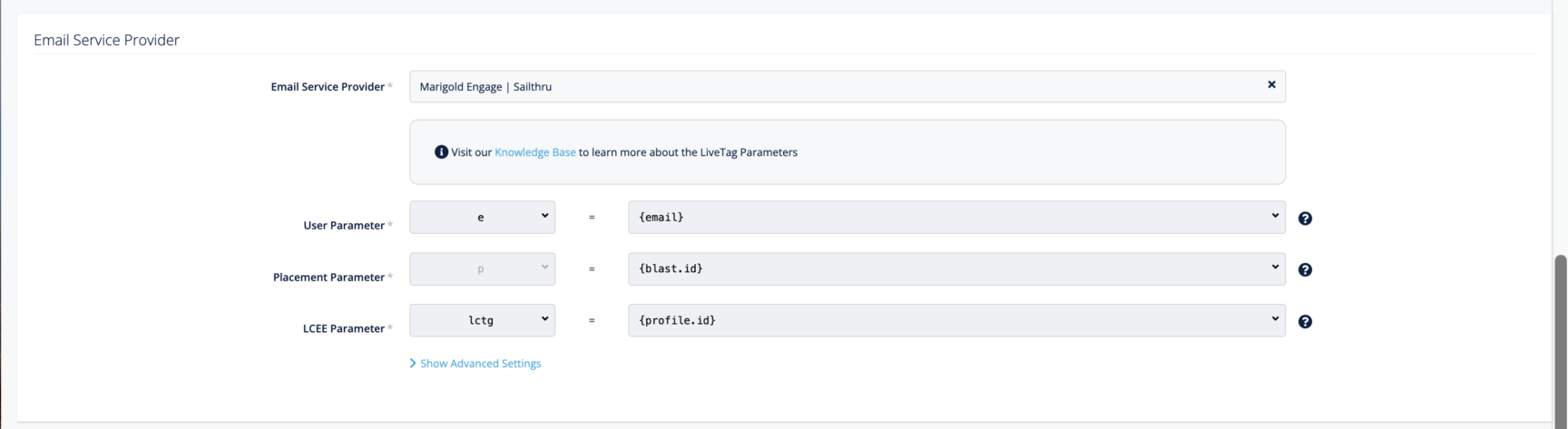Click the Show Advanced Settings text
Screen dimensions: 1568x429
(480, 364)
